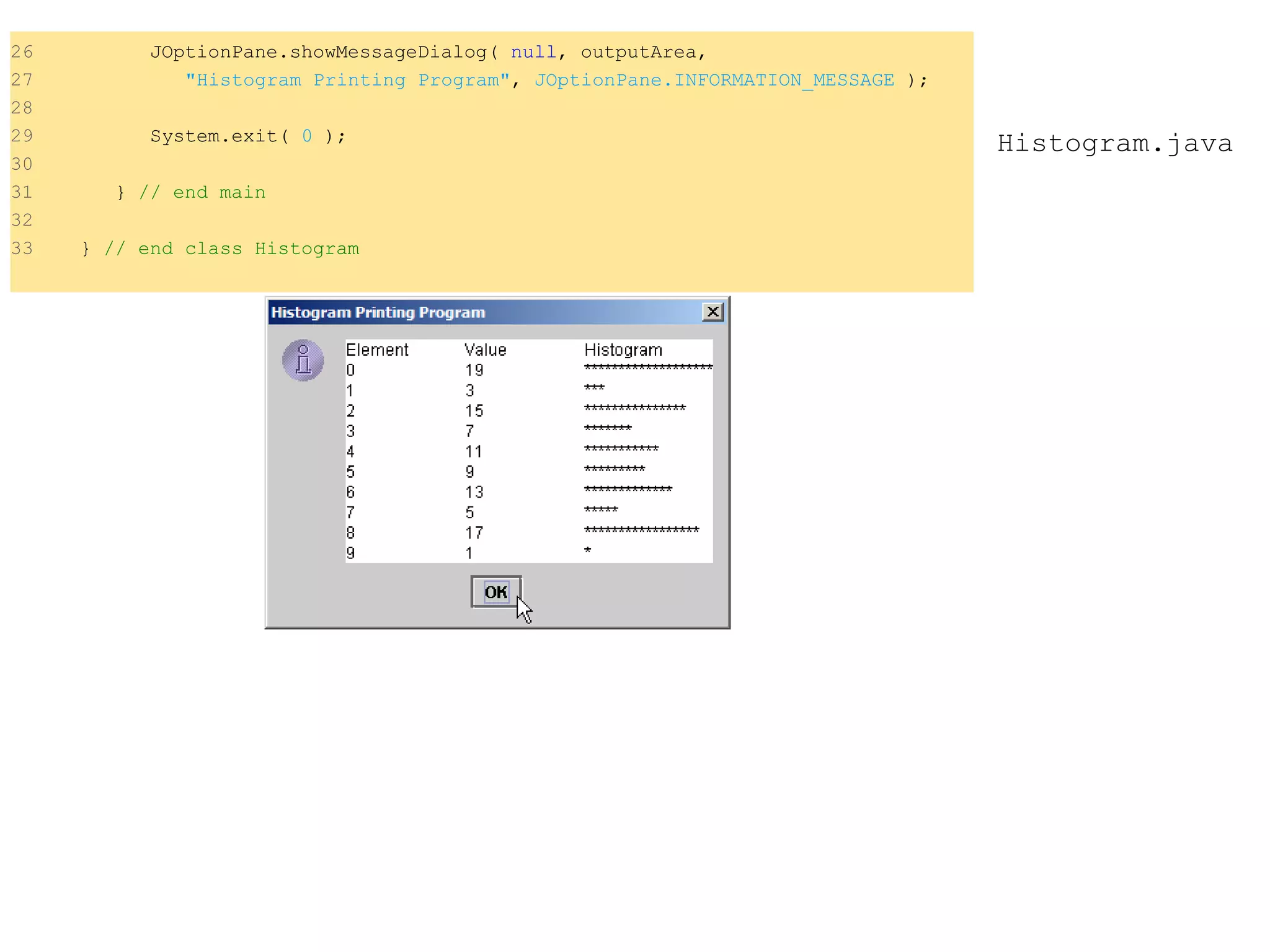Click the information icon in the dialog
The image size is (1270, 952).
[303, 360]
